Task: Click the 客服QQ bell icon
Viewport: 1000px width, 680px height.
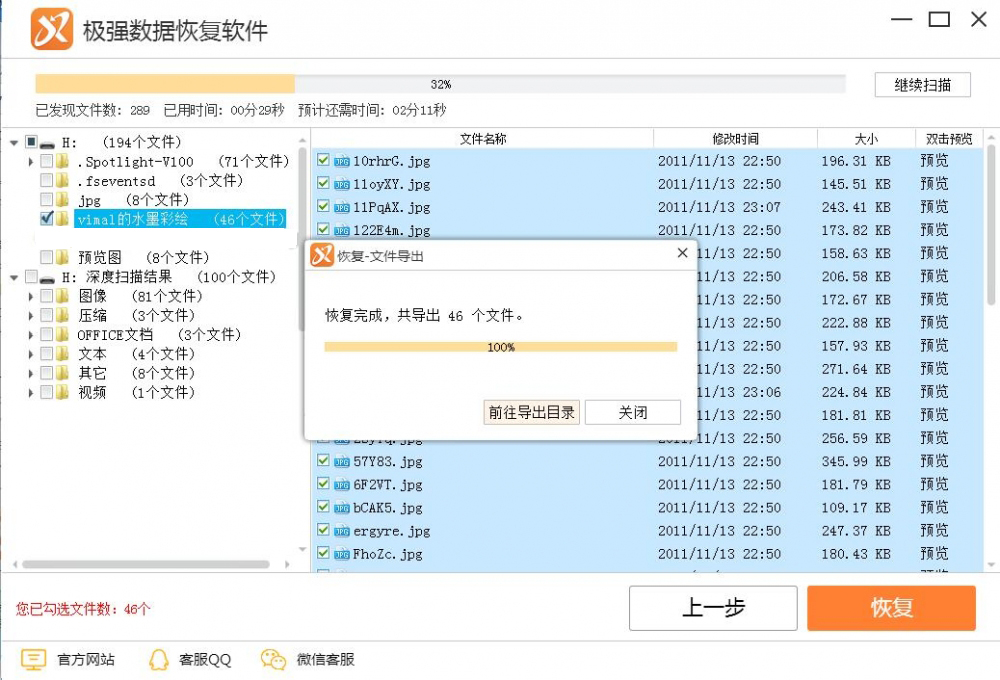Action: [157, 659]
